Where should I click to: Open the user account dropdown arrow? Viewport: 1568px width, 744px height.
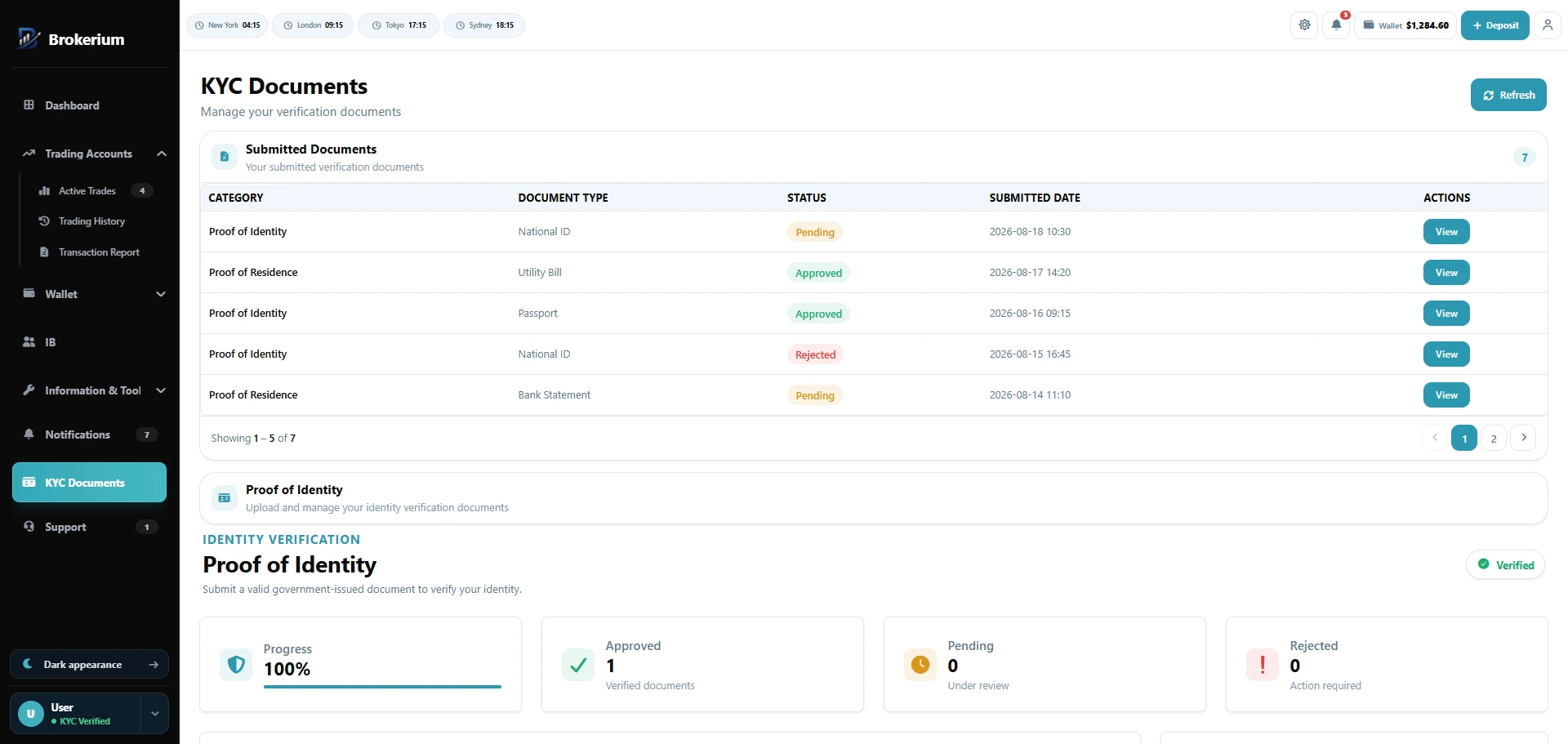coord(155,714)
